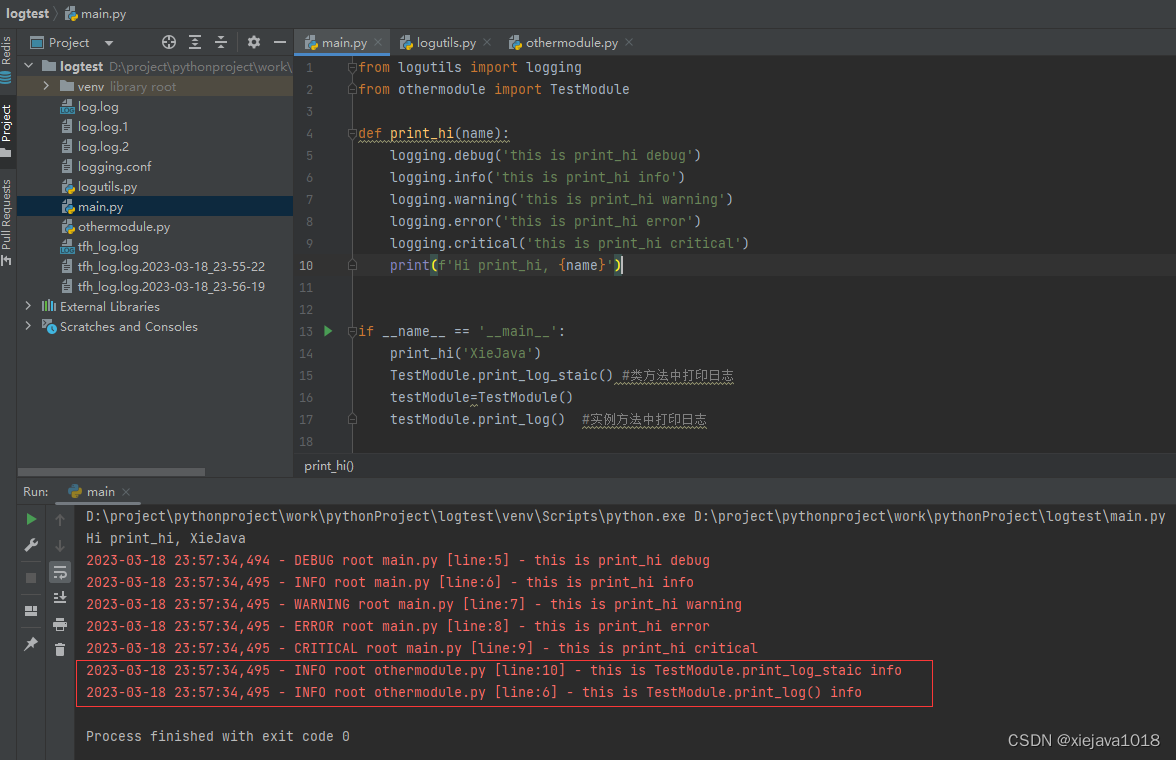Hide the Project tool window

point(280,42)
